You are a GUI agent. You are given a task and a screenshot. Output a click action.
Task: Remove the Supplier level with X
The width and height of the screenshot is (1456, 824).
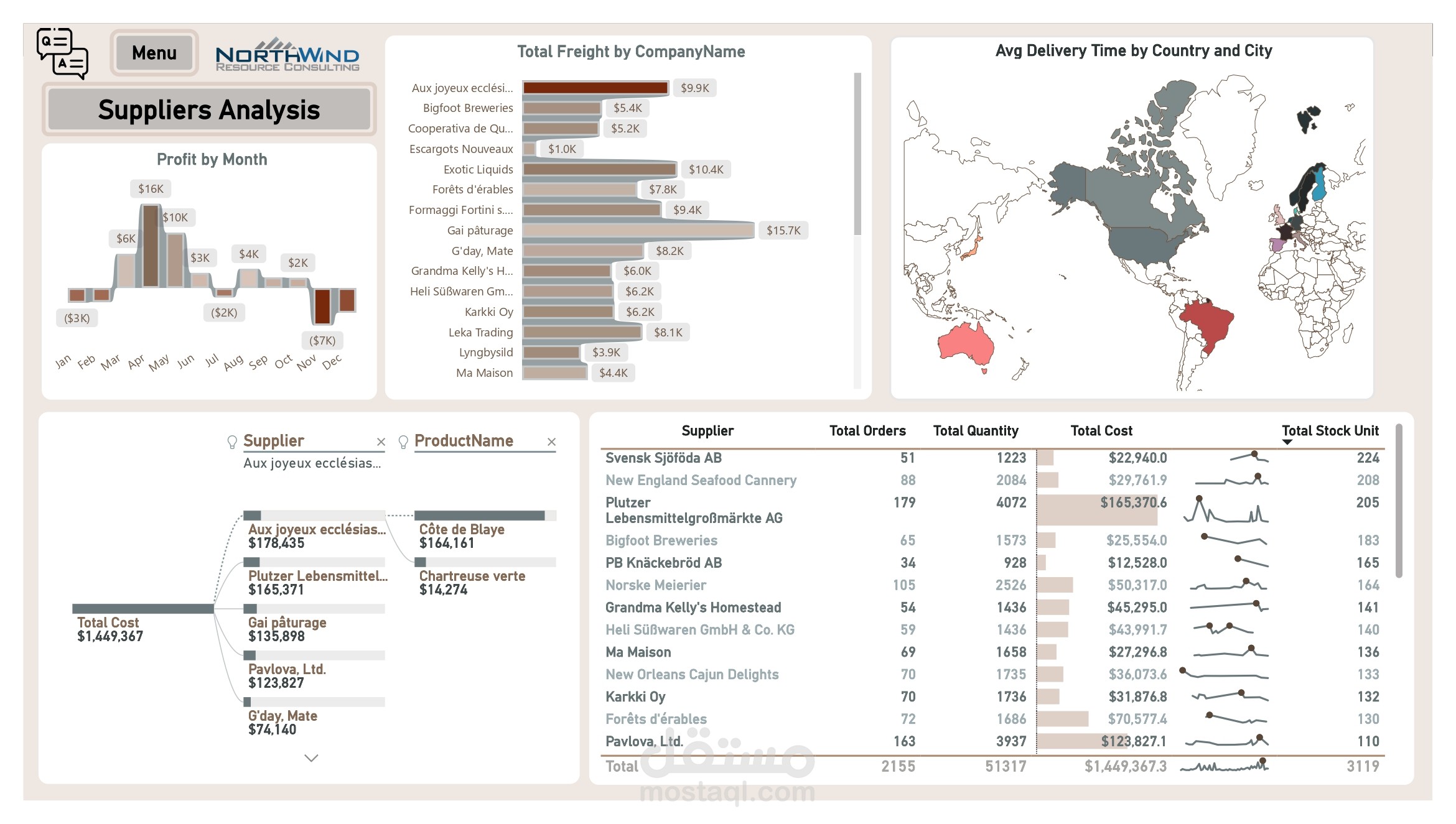381,442
